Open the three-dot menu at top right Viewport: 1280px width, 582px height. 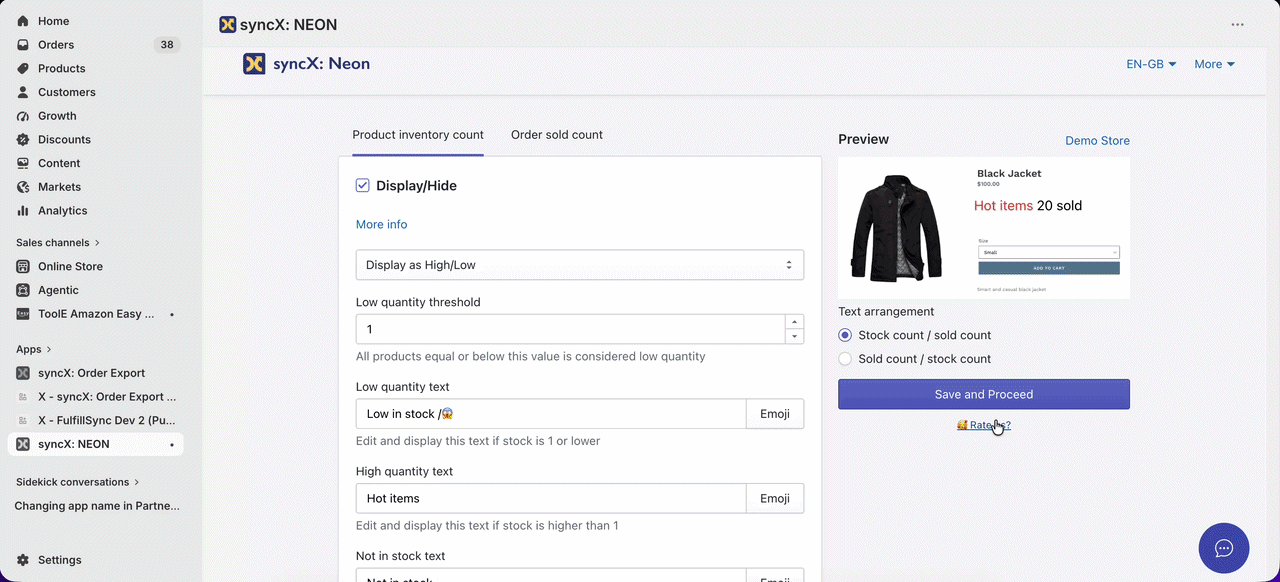[x=1237, y=25]
